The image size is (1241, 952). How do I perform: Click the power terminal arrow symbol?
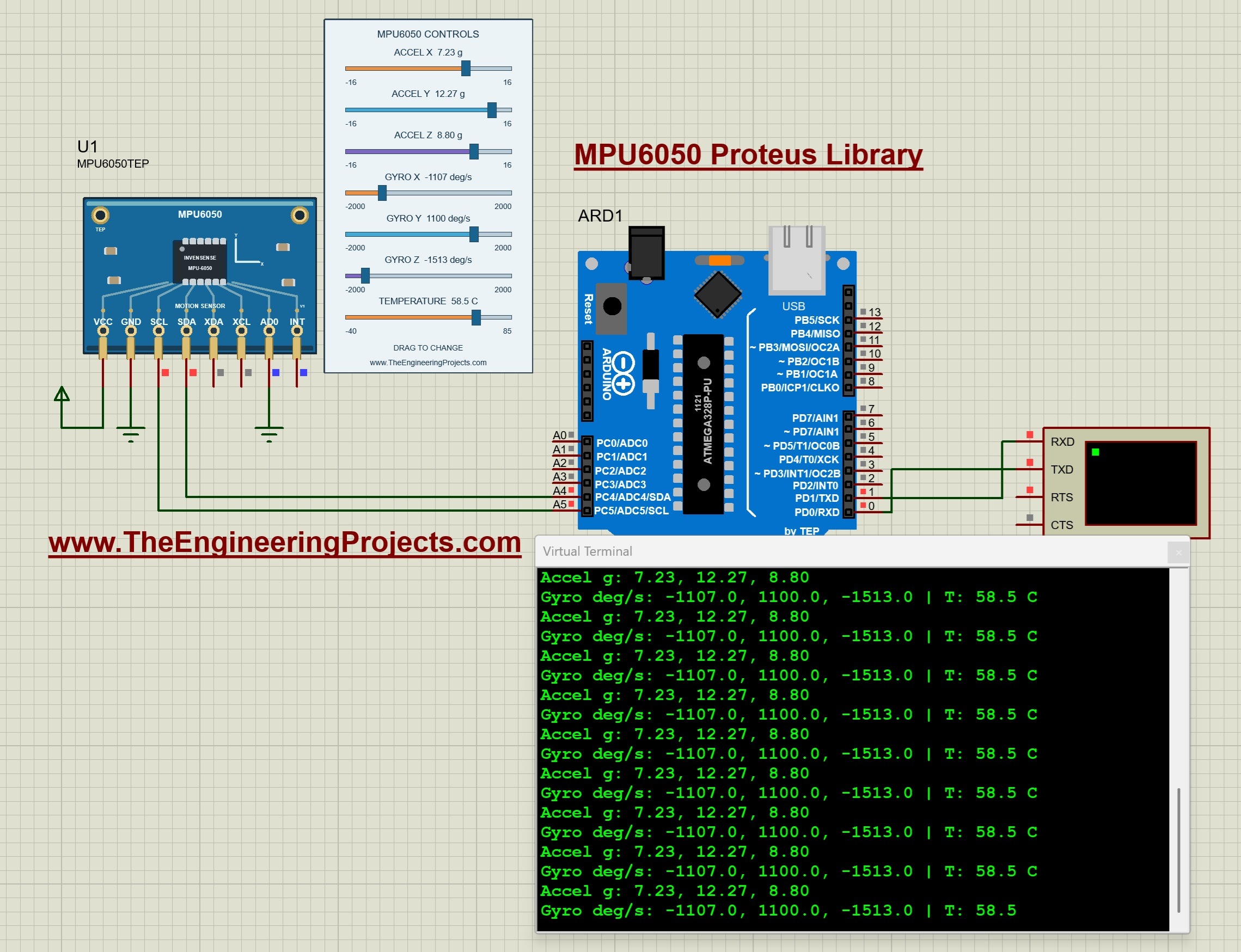point(62,395)
